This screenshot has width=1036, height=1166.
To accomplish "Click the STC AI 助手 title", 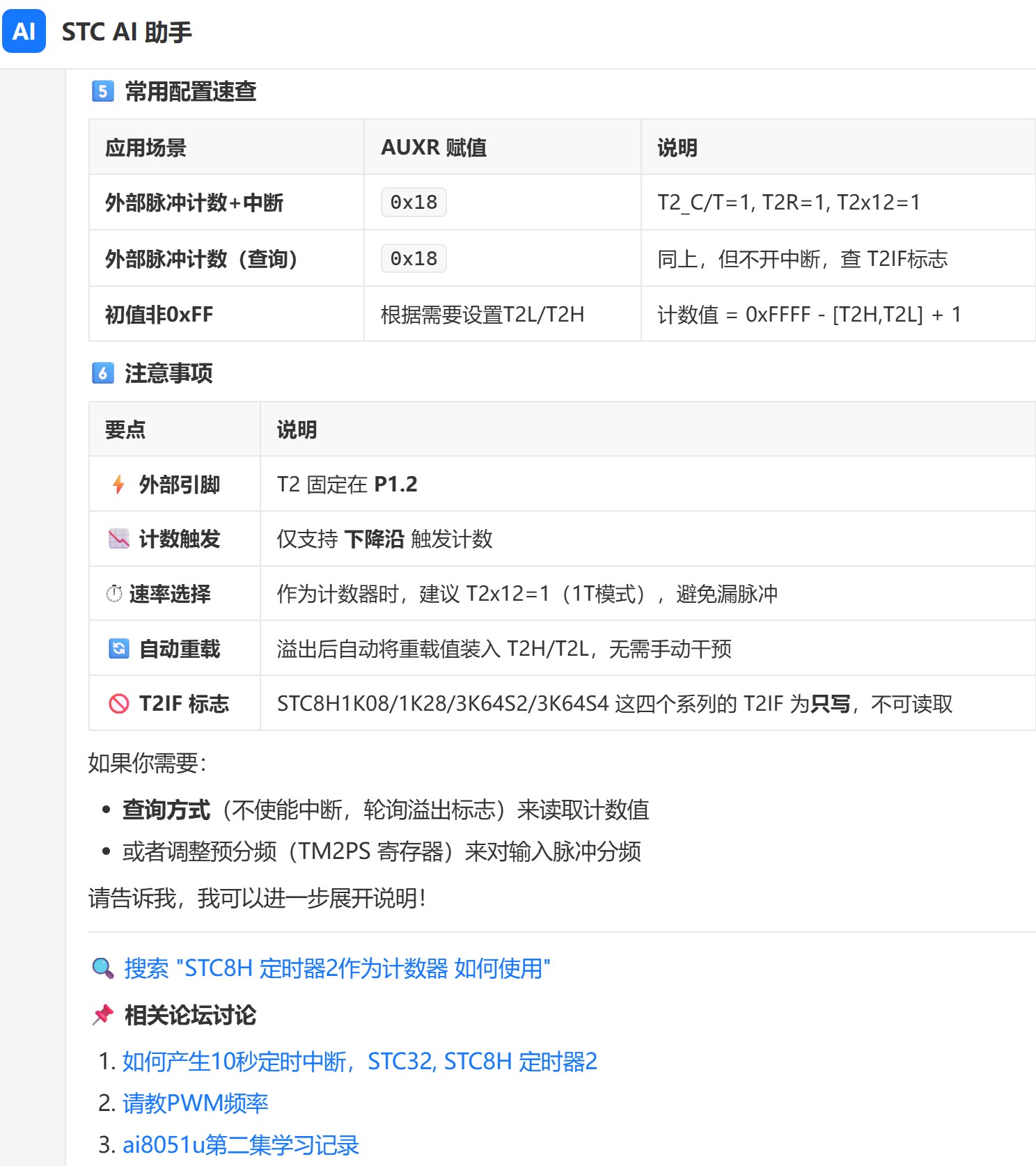I will [x=127, y=32].
